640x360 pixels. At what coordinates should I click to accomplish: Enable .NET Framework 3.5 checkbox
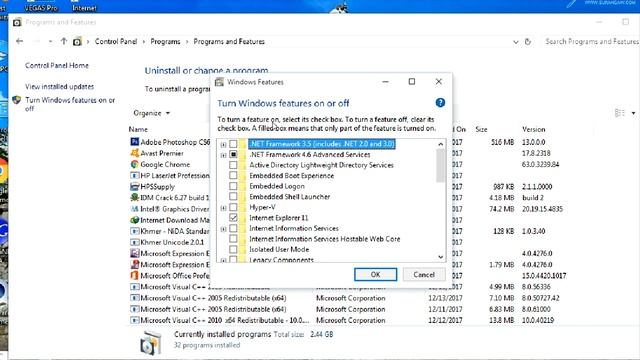(233, 144)
